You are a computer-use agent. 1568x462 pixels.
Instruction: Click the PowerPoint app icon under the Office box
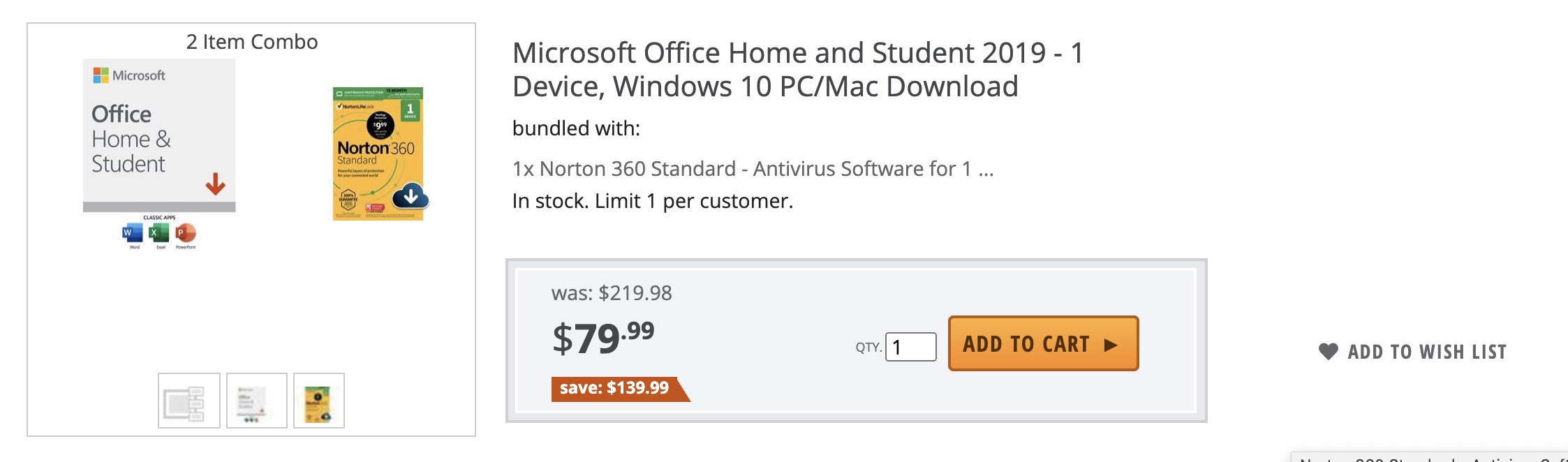(186, 233)
